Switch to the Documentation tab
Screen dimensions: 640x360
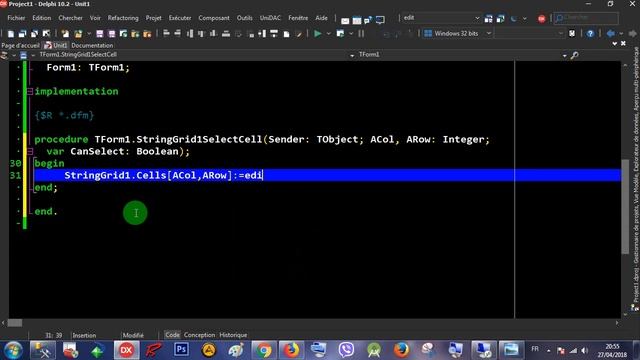pyautogui.click(x=92, y=45)
